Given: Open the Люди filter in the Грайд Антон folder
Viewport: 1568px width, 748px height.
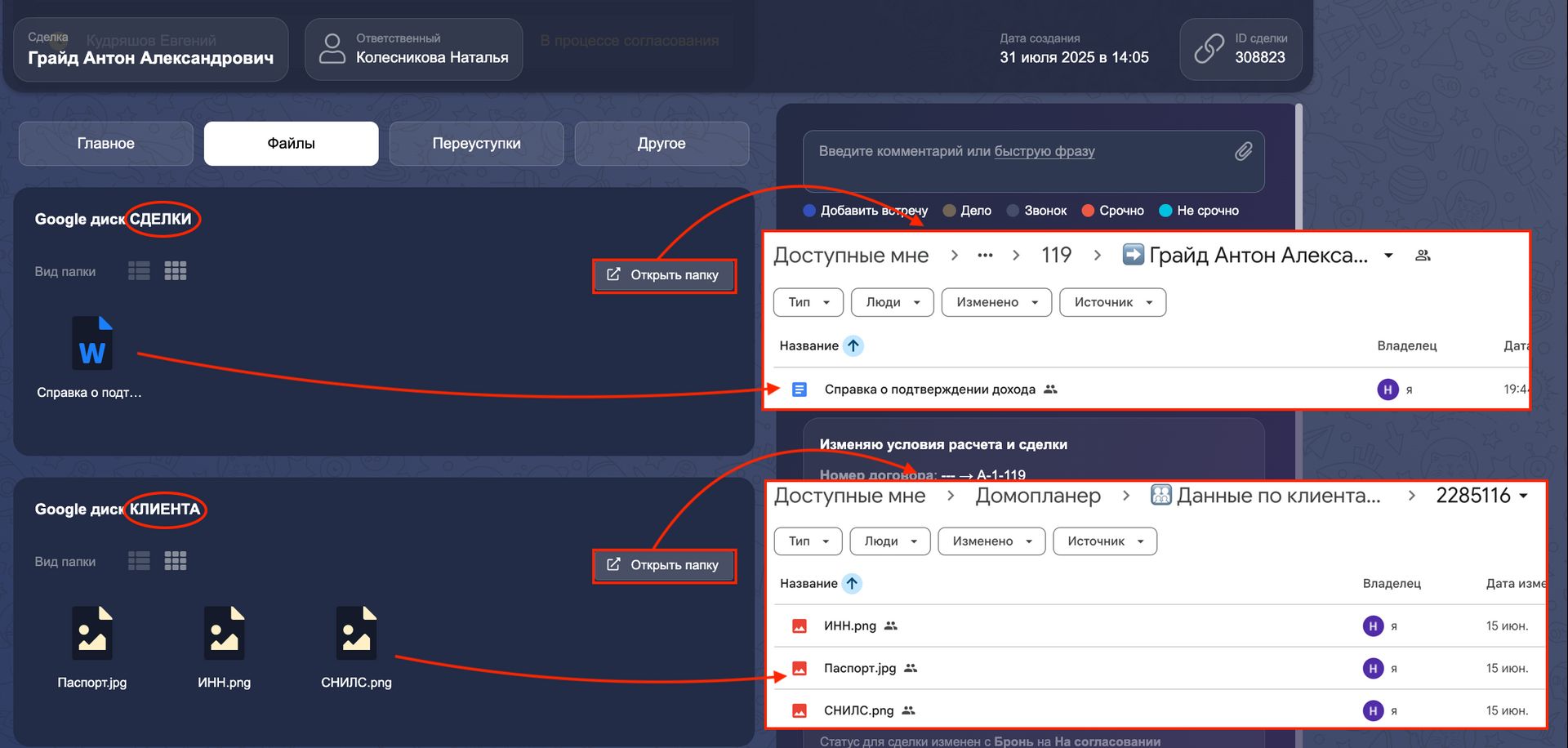Looking at the screenshot, I should click(x=893, y=302).
